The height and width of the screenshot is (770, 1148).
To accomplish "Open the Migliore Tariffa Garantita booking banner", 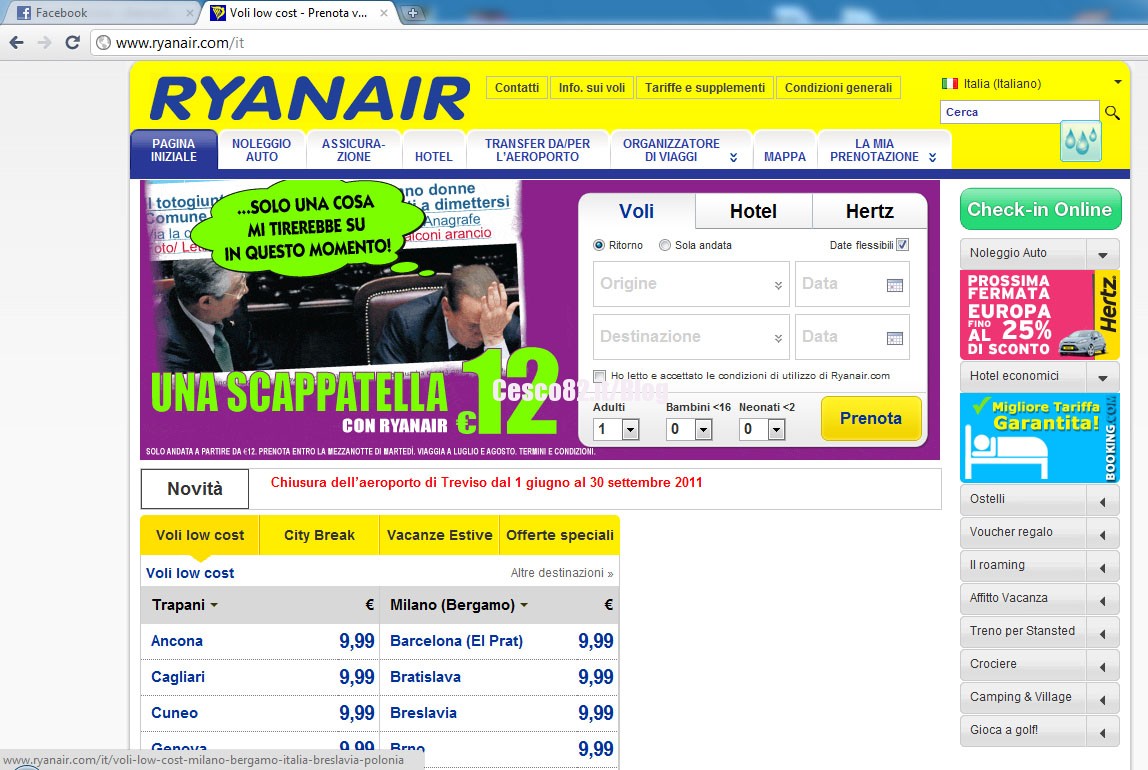I will pos(1040,438).
